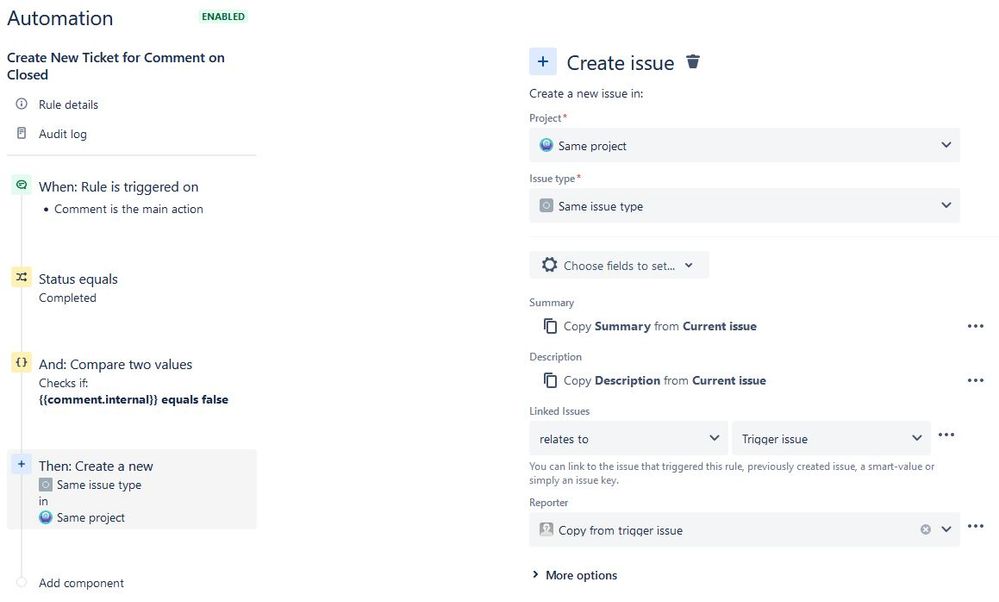Click the Same issue type icon in Issue type field
Viewport: 999px width, 602px height.
546,206
